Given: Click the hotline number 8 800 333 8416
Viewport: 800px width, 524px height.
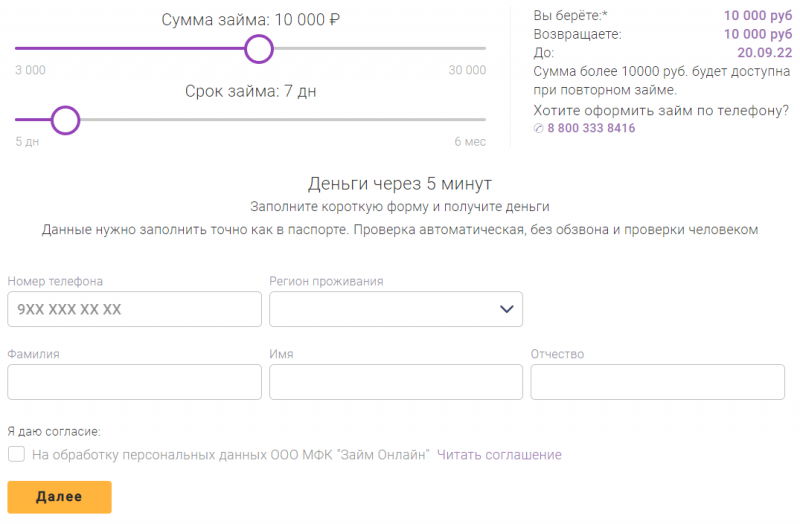Looking at the screenshot, I should tap(592, 129).
